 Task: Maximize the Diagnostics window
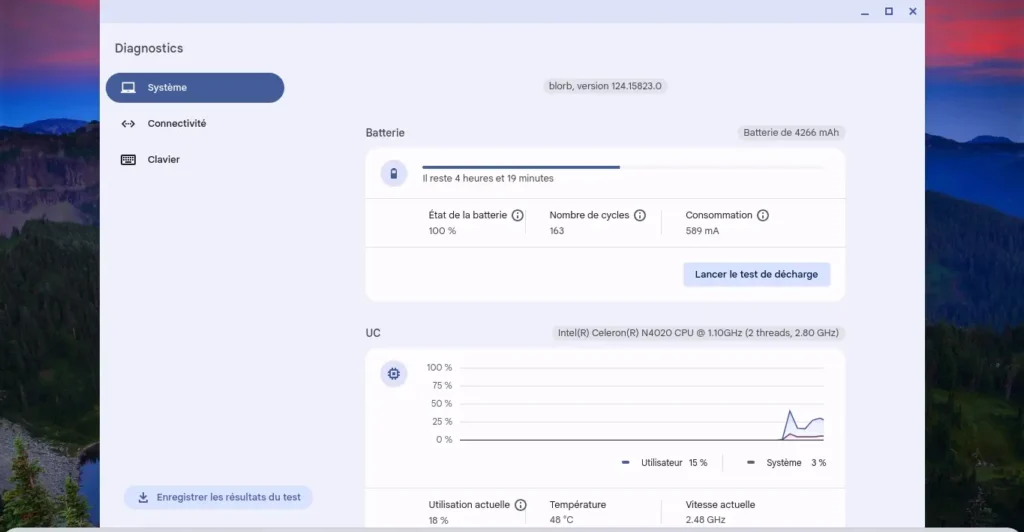tap(888, 11)
